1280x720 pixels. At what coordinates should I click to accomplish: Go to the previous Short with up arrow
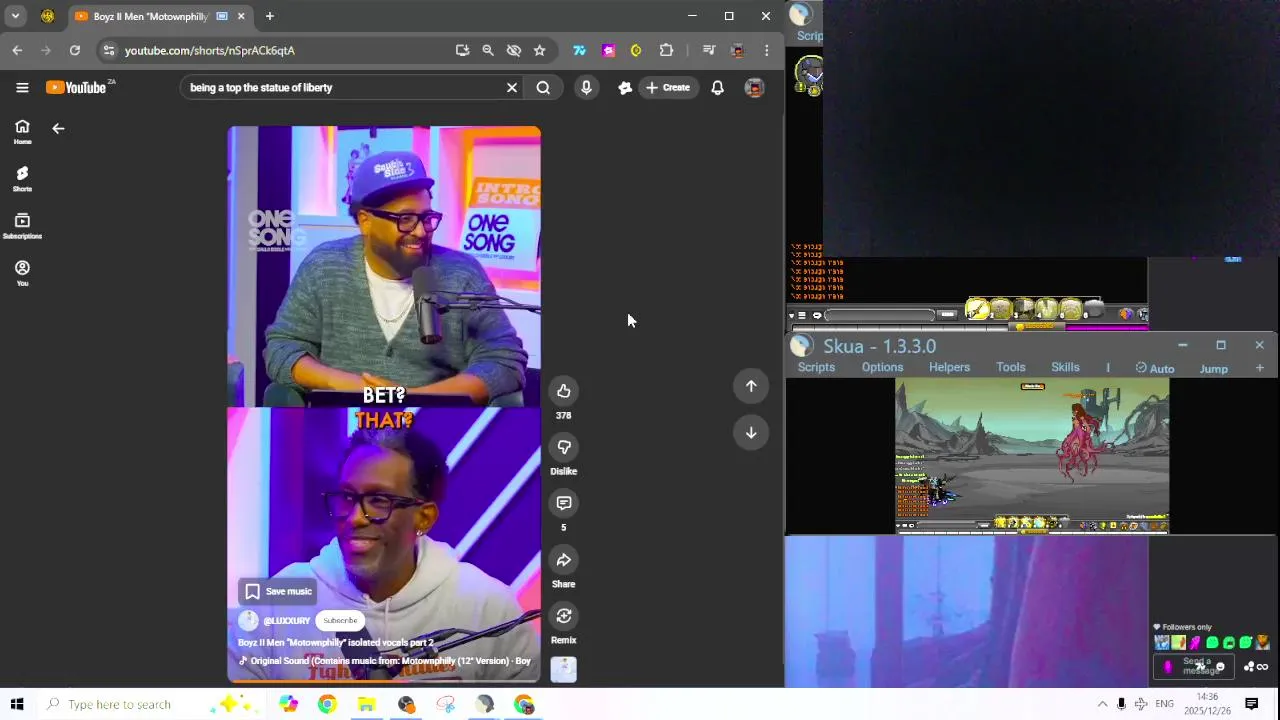click(751, 386)
